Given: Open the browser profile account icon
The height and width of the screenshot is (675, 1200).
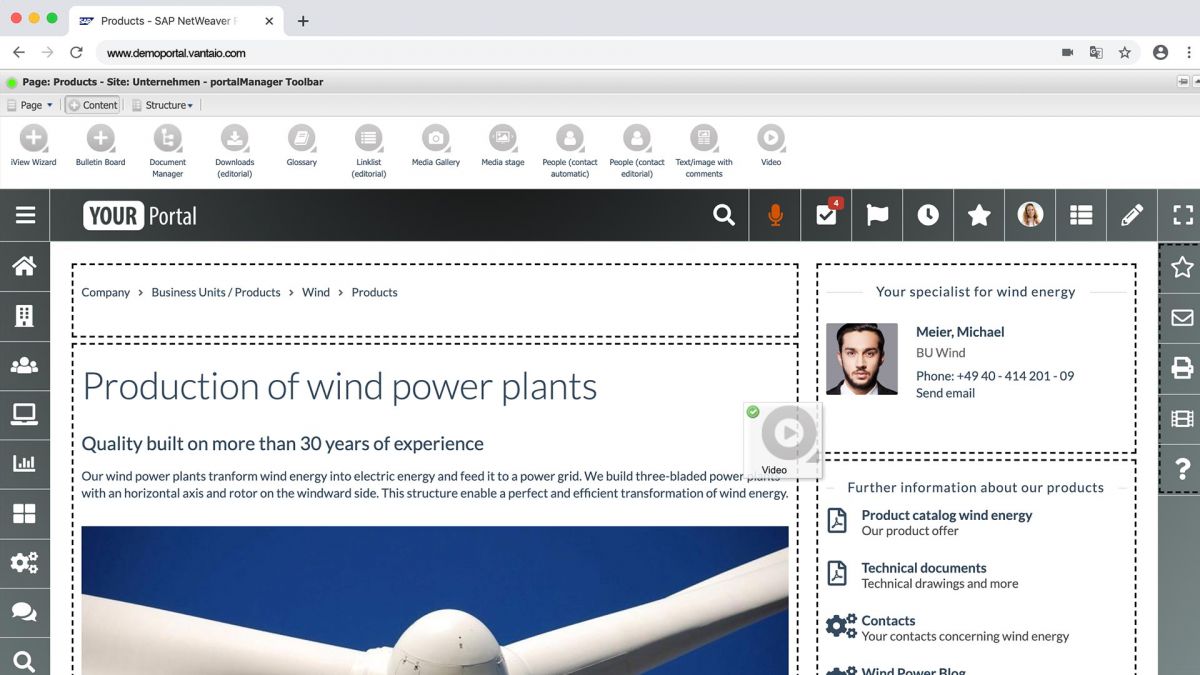Looking at the screenshot, I should point(1160,53).
